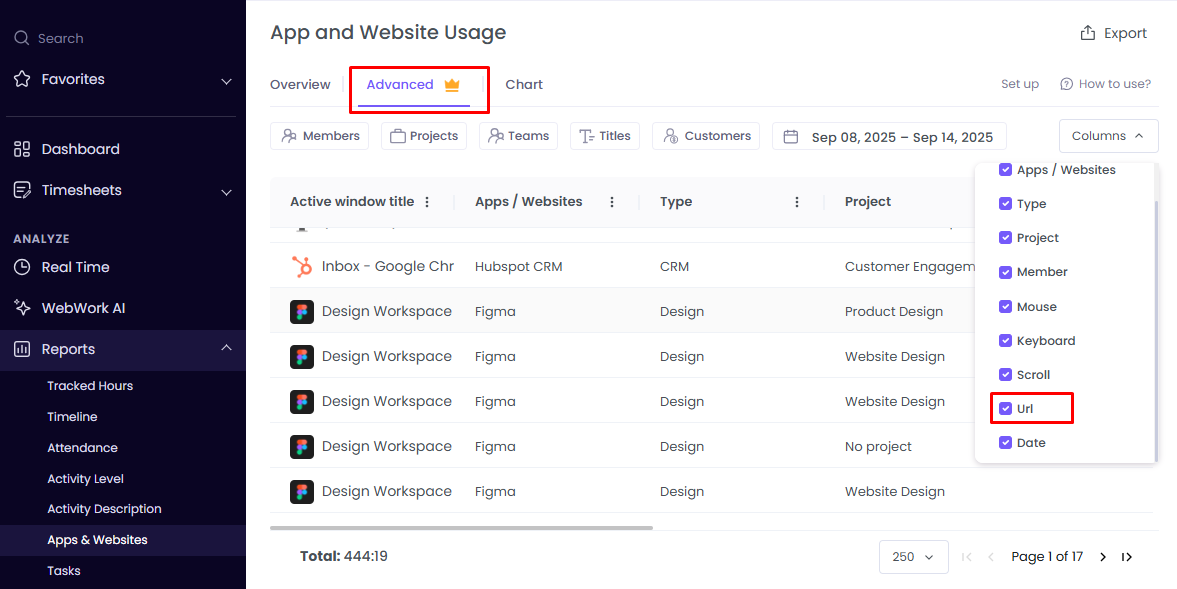Switch to the Chart tab
This screenshot has width=1177, height=589.
coord(524,84)
